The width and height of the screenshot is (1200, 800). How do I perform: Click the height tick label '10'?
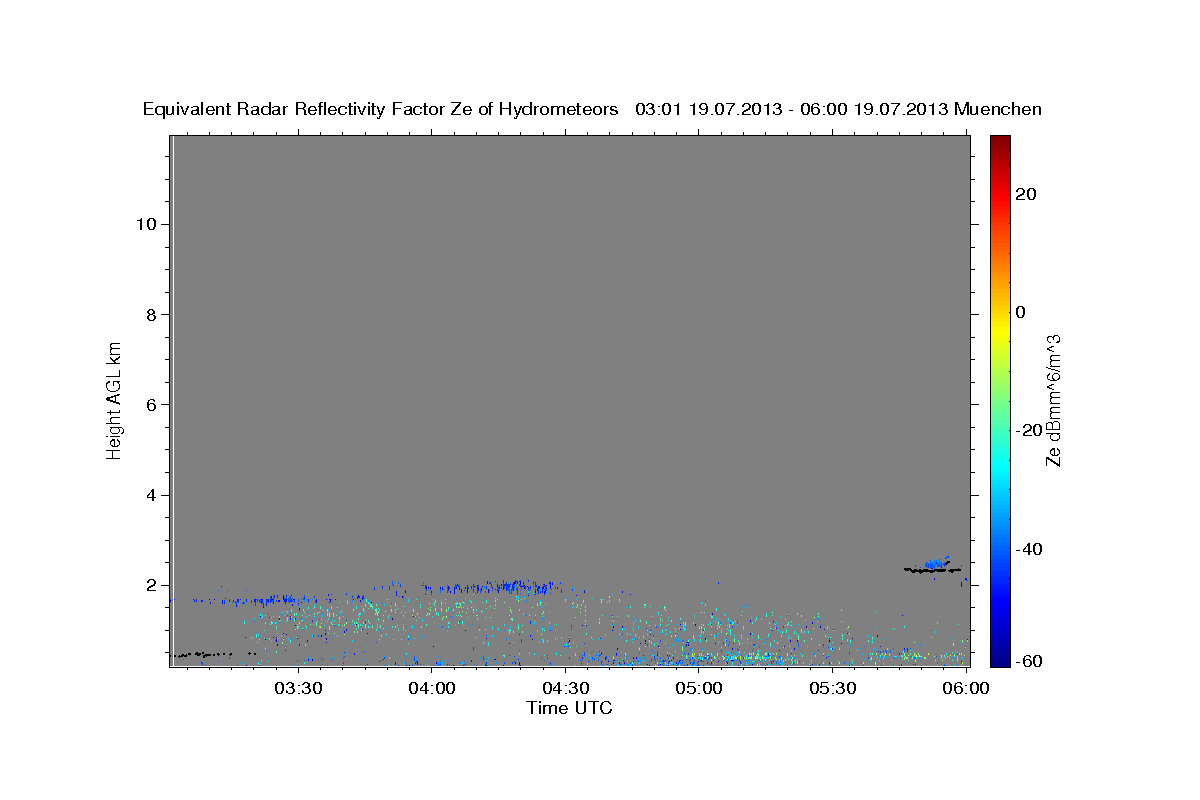pos(146,224)
